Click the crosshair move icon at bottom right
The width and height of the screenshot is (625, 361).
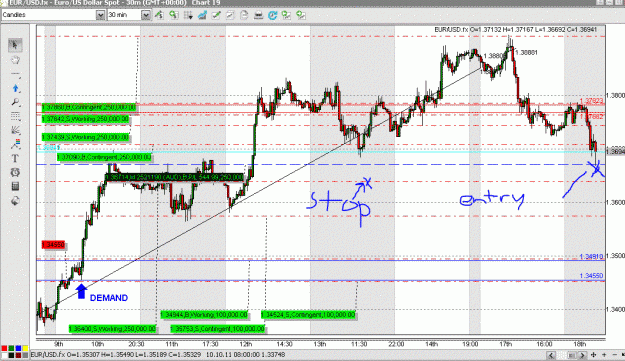594,355
